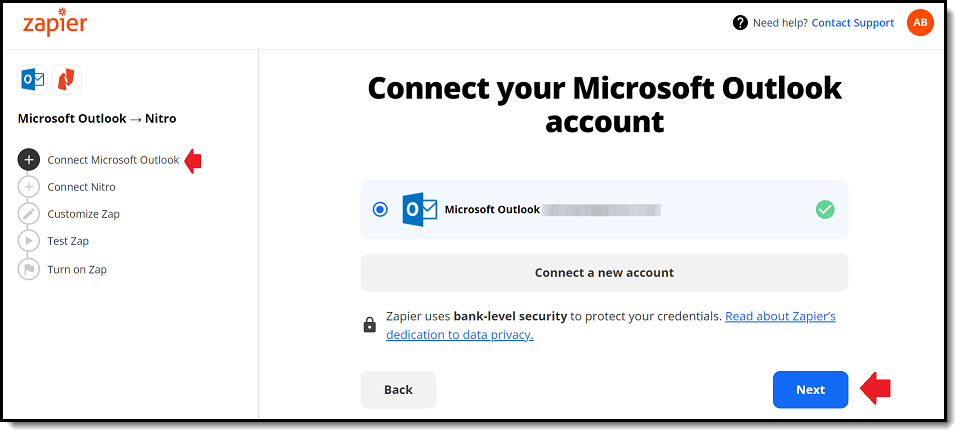This screenshot has height=437, width=962.
Task: Click the Turn on Zap flag icon
Action: pyautogui.click(x=29, y=269)
